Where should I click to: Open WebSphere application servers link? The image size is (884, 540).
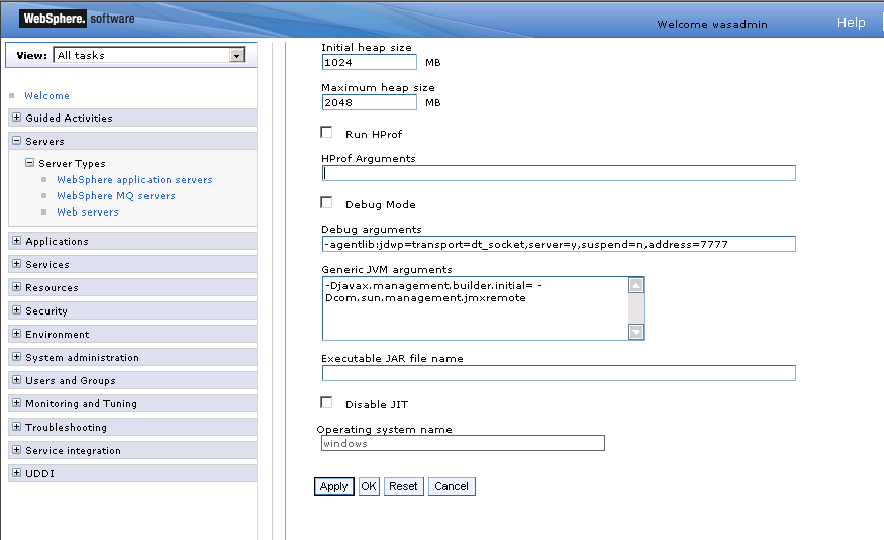pos(135,180)
